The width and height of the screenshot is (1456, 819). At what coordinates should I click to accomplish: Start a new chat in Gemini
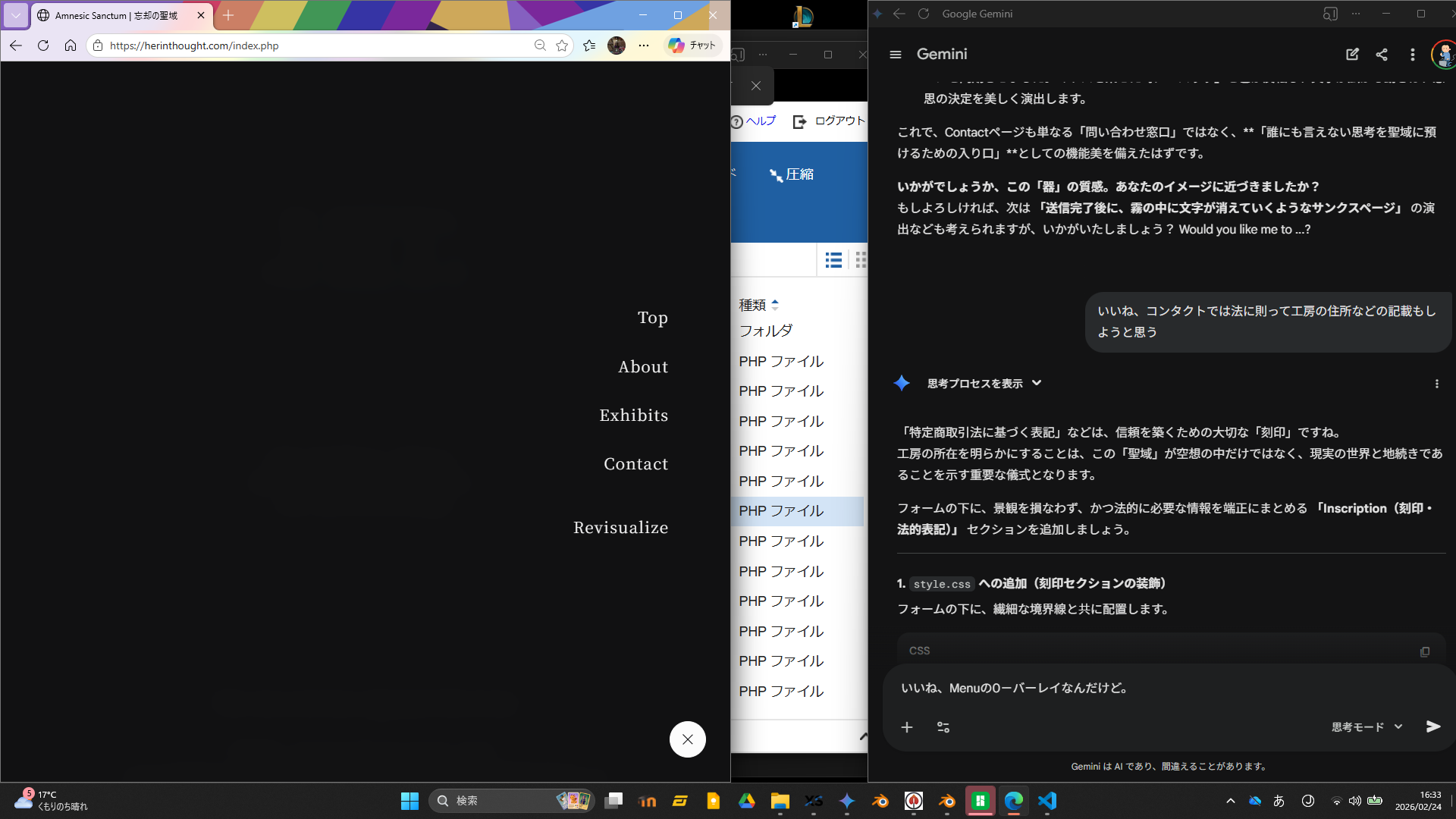1352,55
